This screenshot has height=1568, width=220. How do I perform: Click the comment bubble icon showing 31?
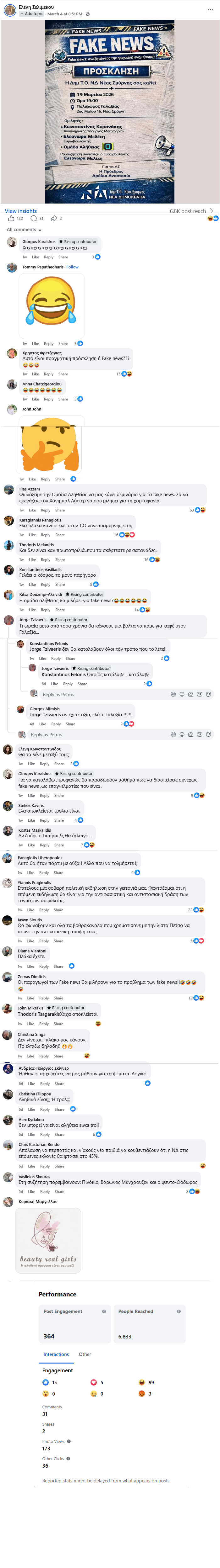tap(34, 218)
